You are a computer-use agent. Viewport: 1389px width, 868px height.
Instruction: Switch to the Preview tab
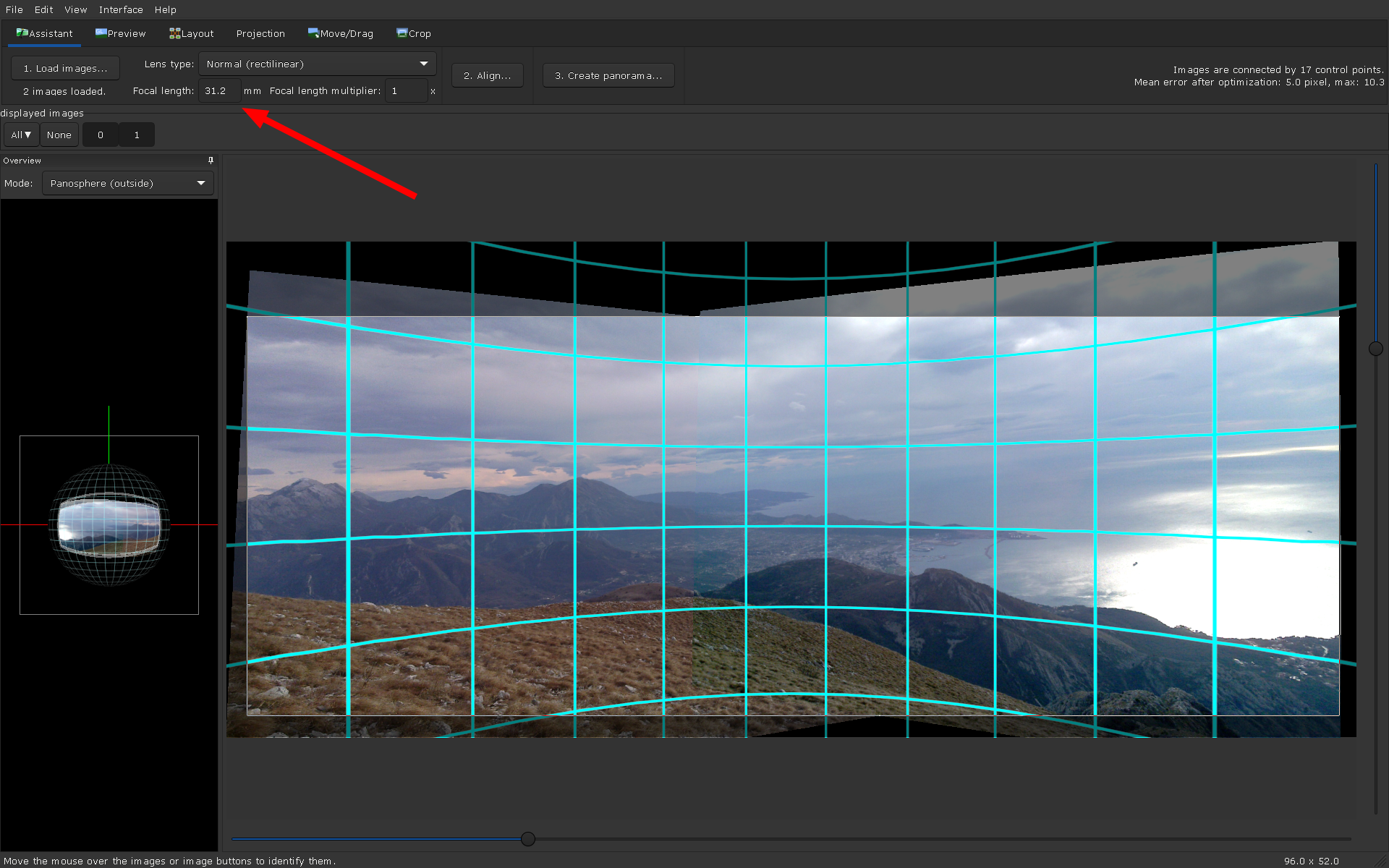[120, 33]
